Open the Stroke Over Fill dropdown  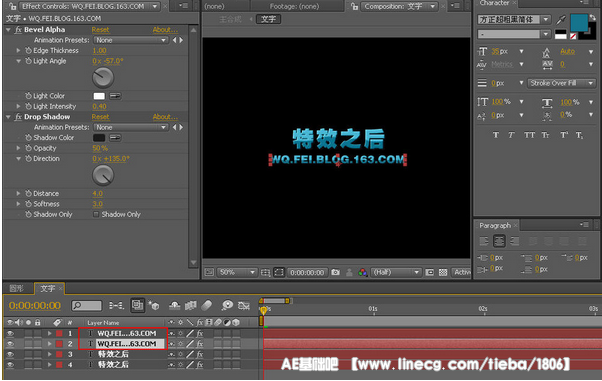coord(561,83)
